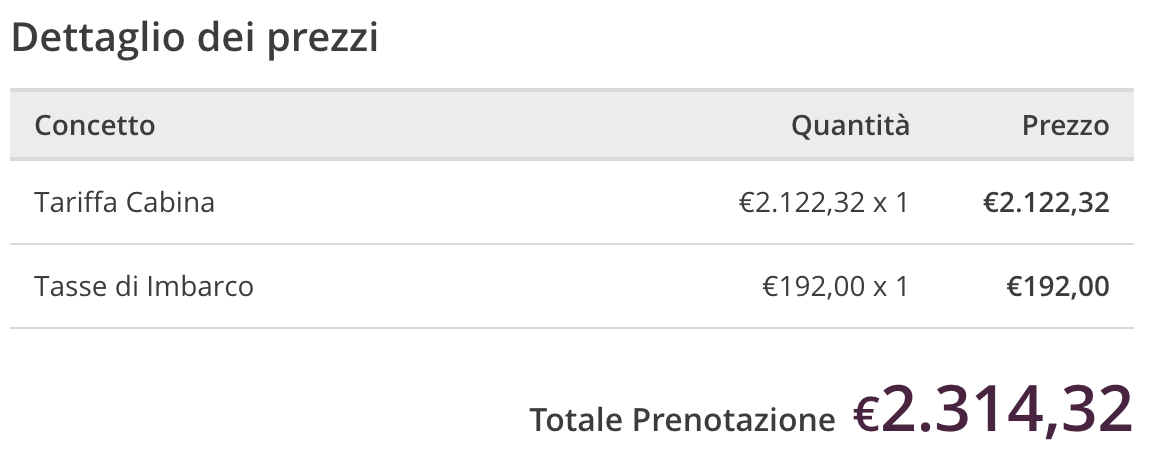
Task: Click the "x 1" multiplier in Tasse di Imbarco row
Action: click(x=890, y=287)
